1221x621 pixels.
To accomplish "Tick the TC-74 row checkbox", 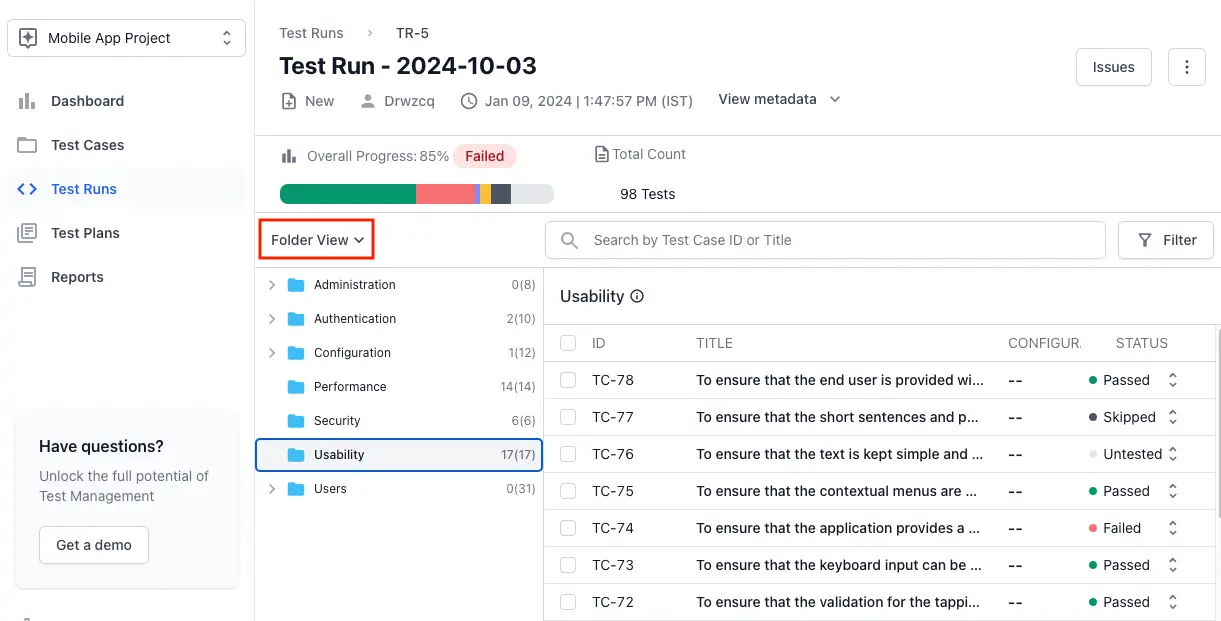I will [x=568, y=528].
